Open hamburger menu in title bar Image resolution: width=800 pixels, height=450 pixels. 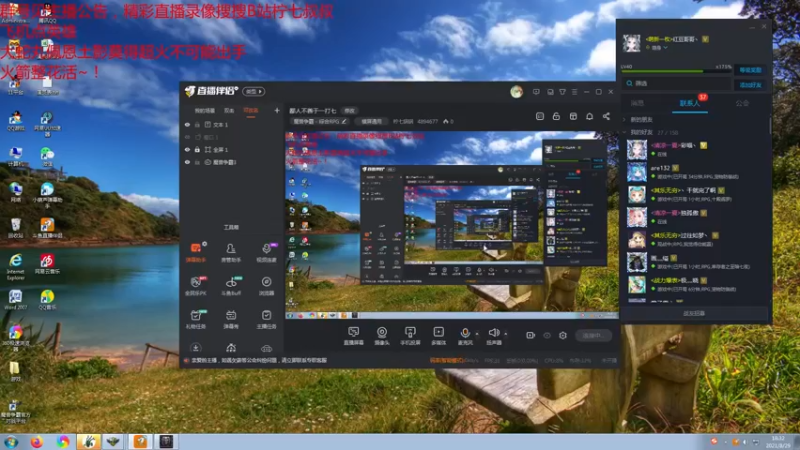coord(574,92)
